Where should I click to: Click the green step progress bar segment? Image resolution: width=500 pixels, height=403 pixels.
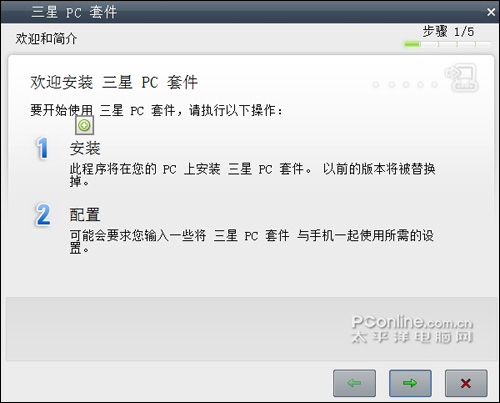click(412, 44)
